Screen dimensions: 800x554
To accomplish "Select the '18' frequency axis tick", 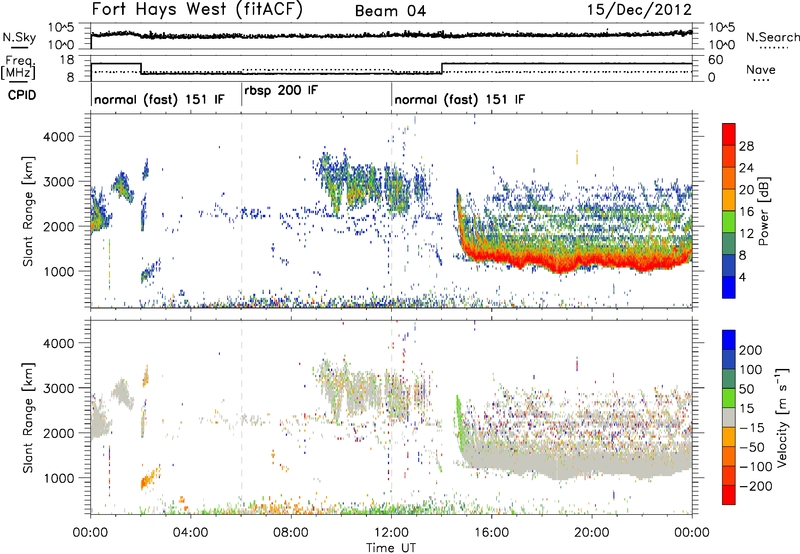I will [x=66, y=60].
